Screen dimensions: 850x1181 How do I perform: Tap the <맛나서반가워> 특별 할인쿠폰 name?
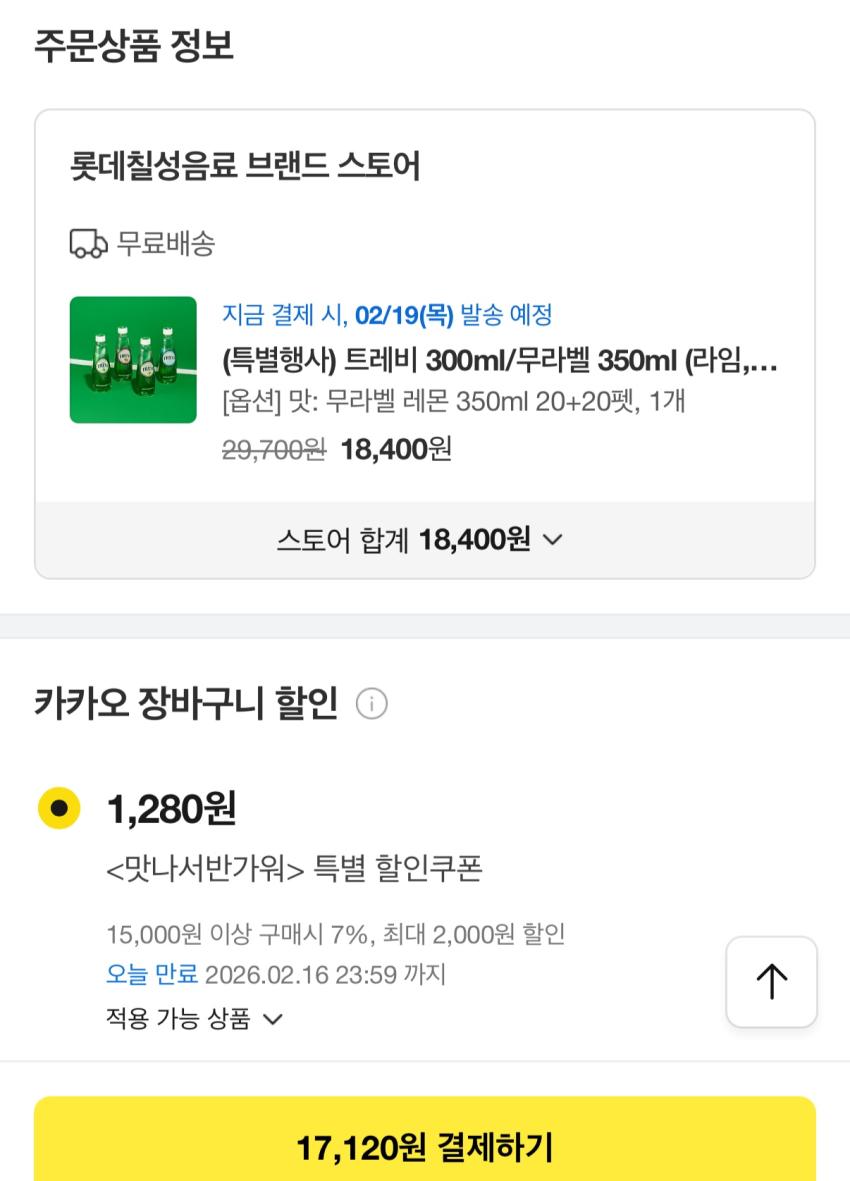(x=294, y=869)
